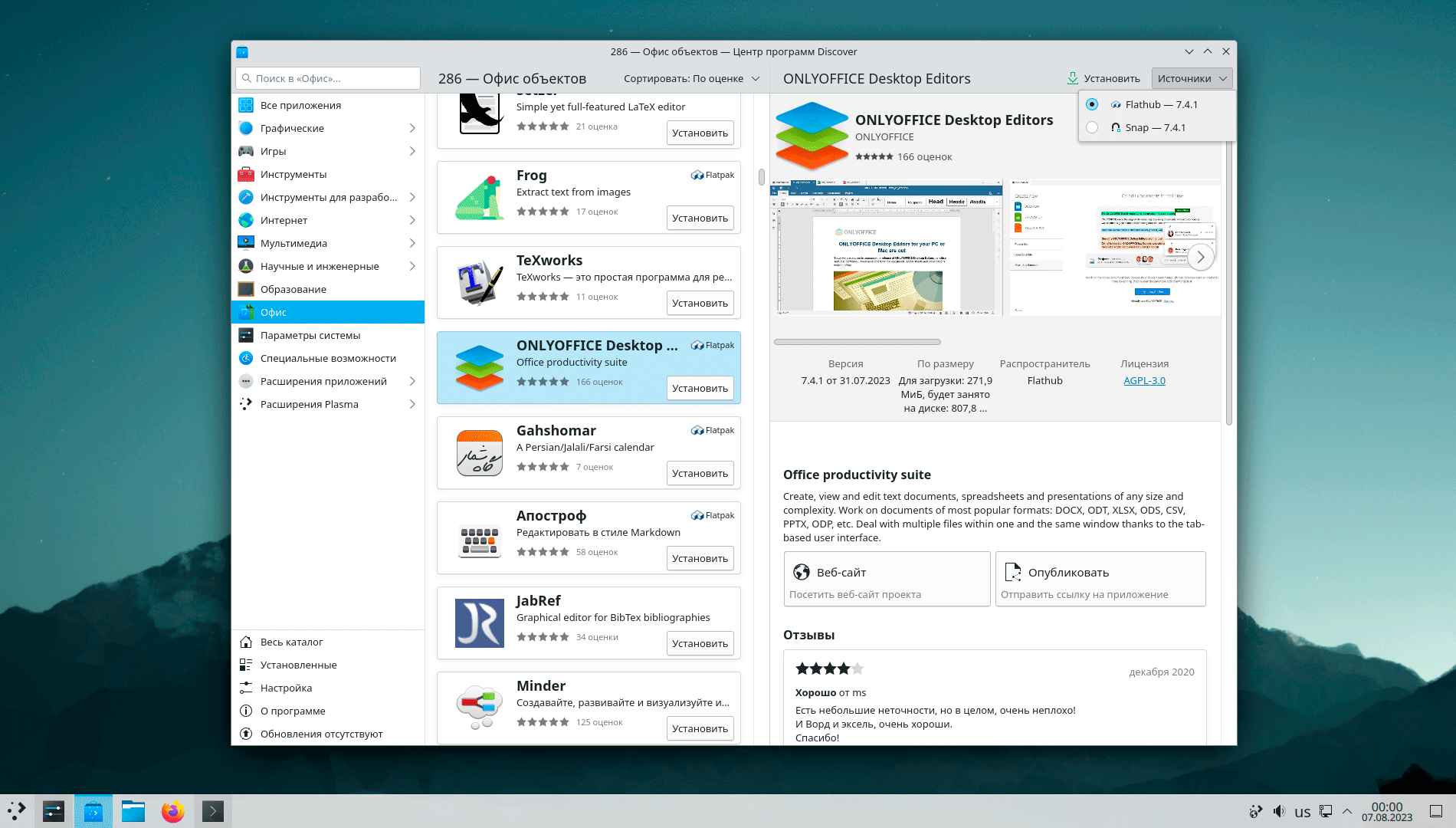Open the Настройка settings page
1456x828 pixels.
(x=328, y=688)
